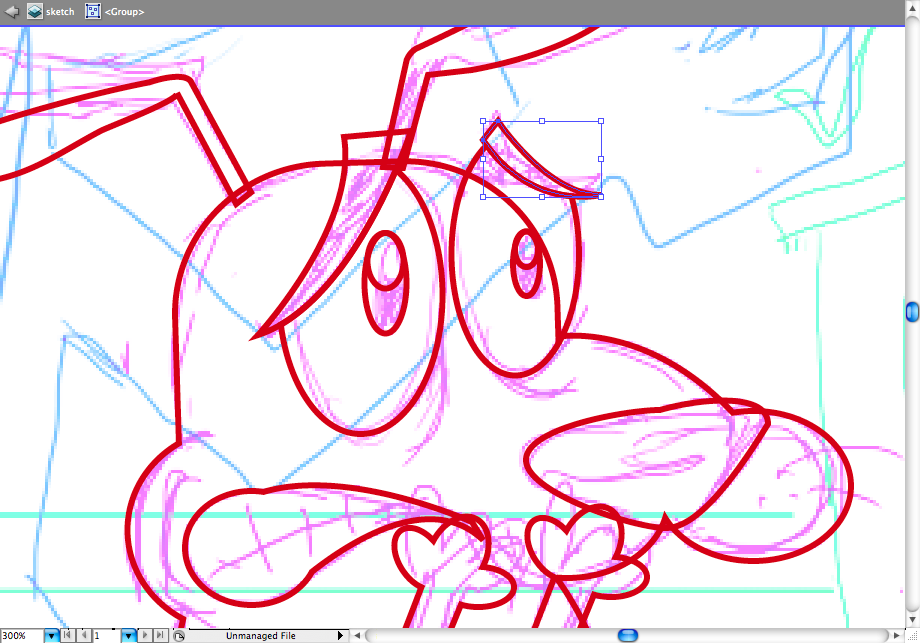Click the sketch layer icon in breadcrumb

pos(35,12)
